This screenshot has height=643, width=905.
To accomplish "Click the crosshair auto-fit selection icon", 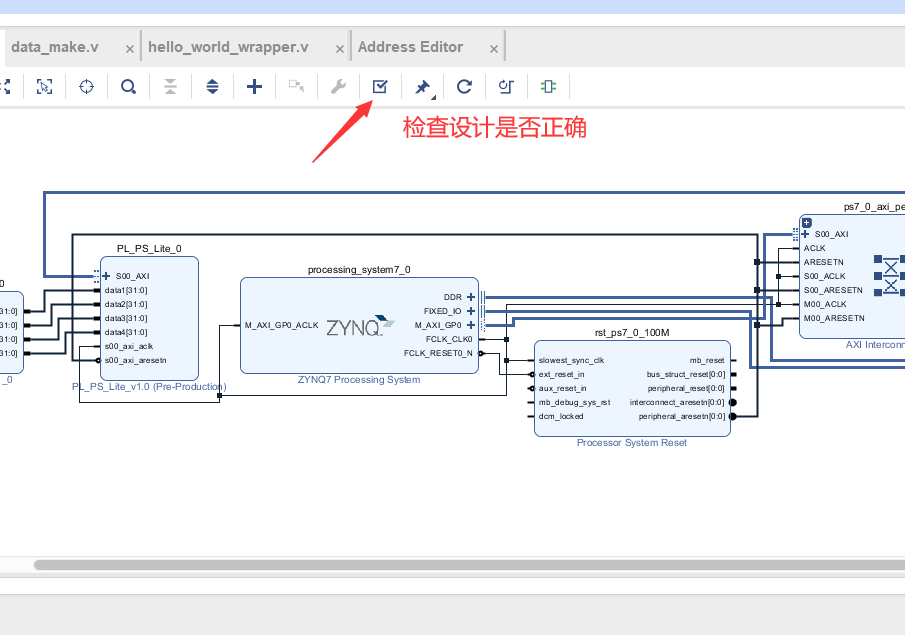I will (87, 87).
